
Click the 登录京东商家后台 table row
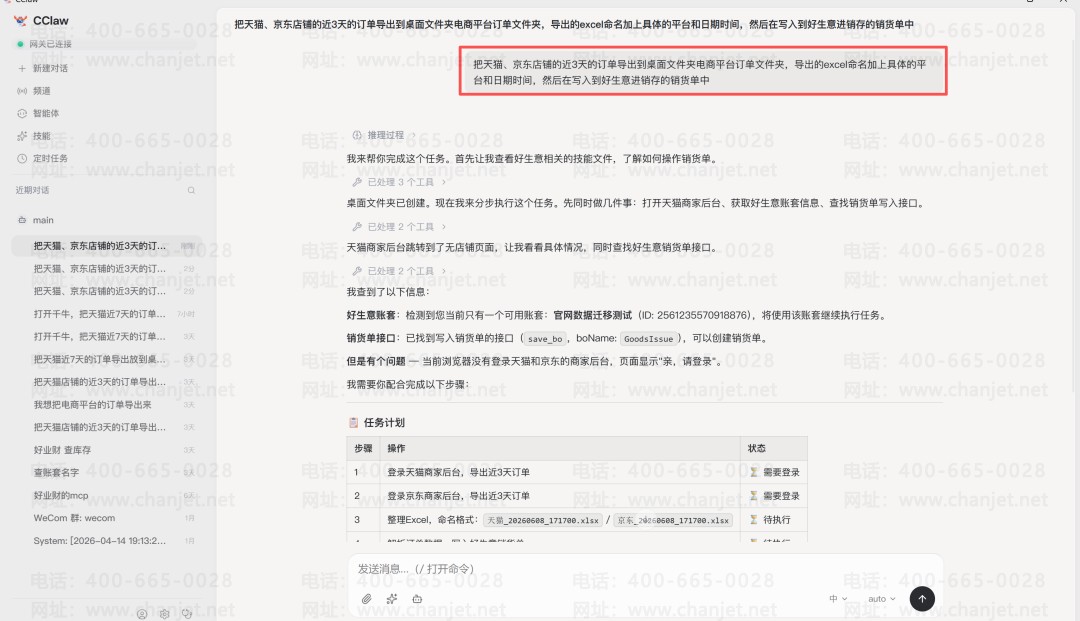[x=577, y=496]
